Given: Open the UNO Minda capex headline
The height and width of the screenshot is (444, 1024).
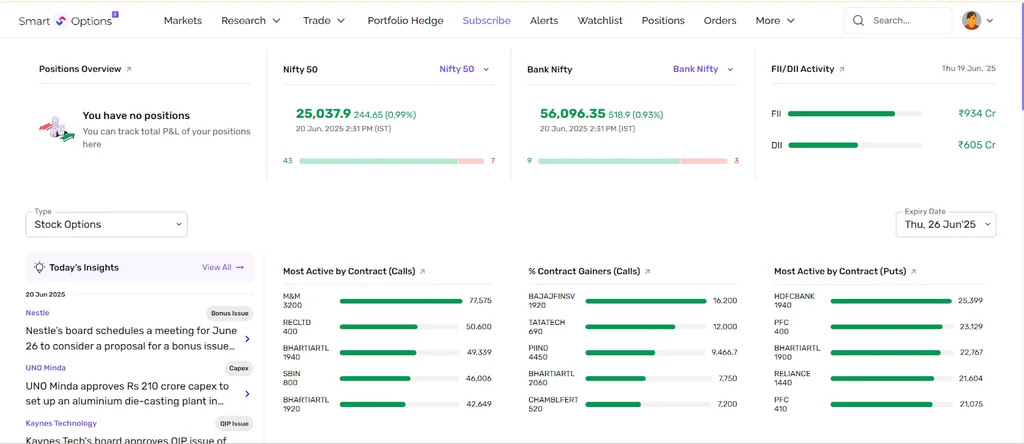Looking at the screenshot, I should [x=129, y=394].
